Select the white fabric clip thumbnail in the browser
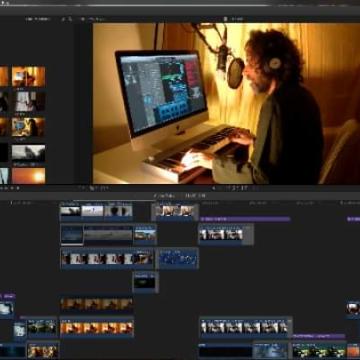Viewport: 360px width, 360px height. tap(29, 102)
